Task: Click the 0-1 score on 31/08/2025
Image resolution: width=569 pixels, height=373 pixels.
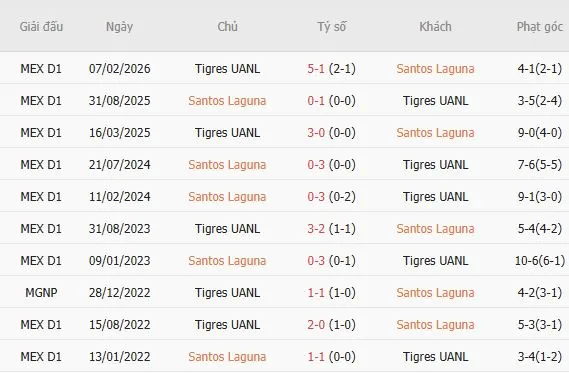Action: coord(316,101)
